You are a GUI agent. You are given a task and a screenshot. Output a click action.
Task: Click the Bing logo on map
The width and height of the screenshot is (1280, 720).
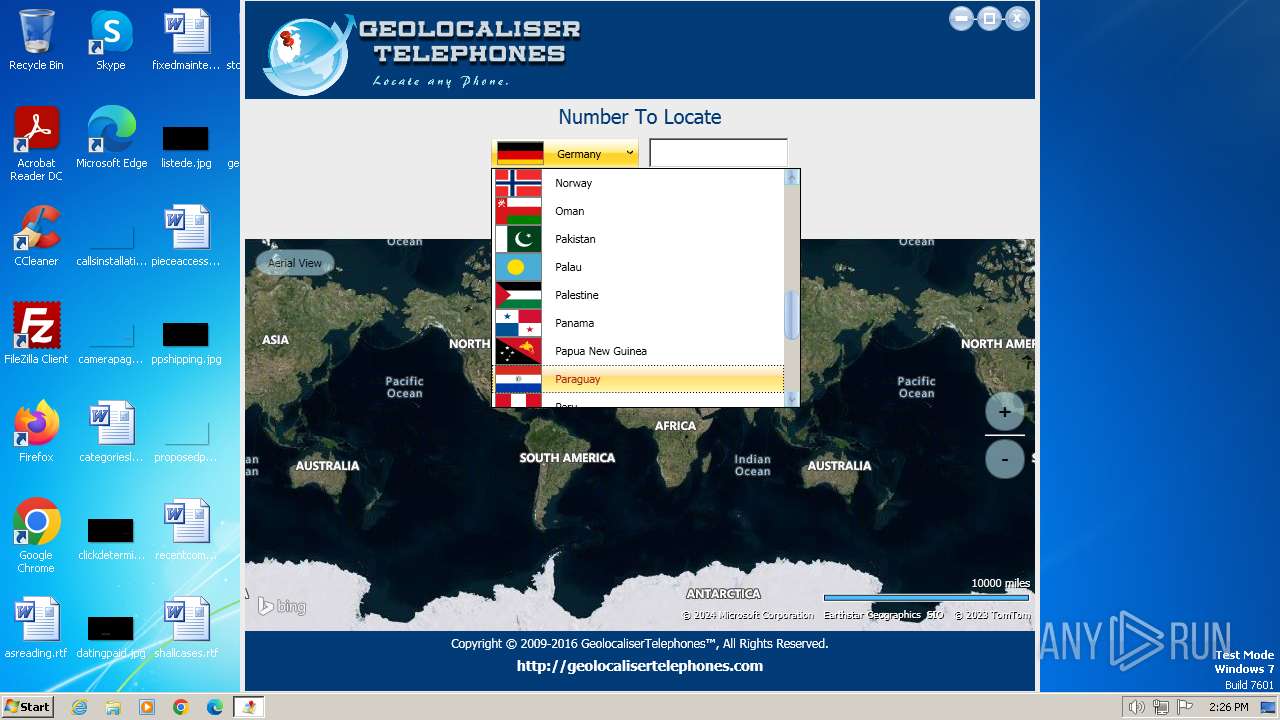(x=282, y=606)
